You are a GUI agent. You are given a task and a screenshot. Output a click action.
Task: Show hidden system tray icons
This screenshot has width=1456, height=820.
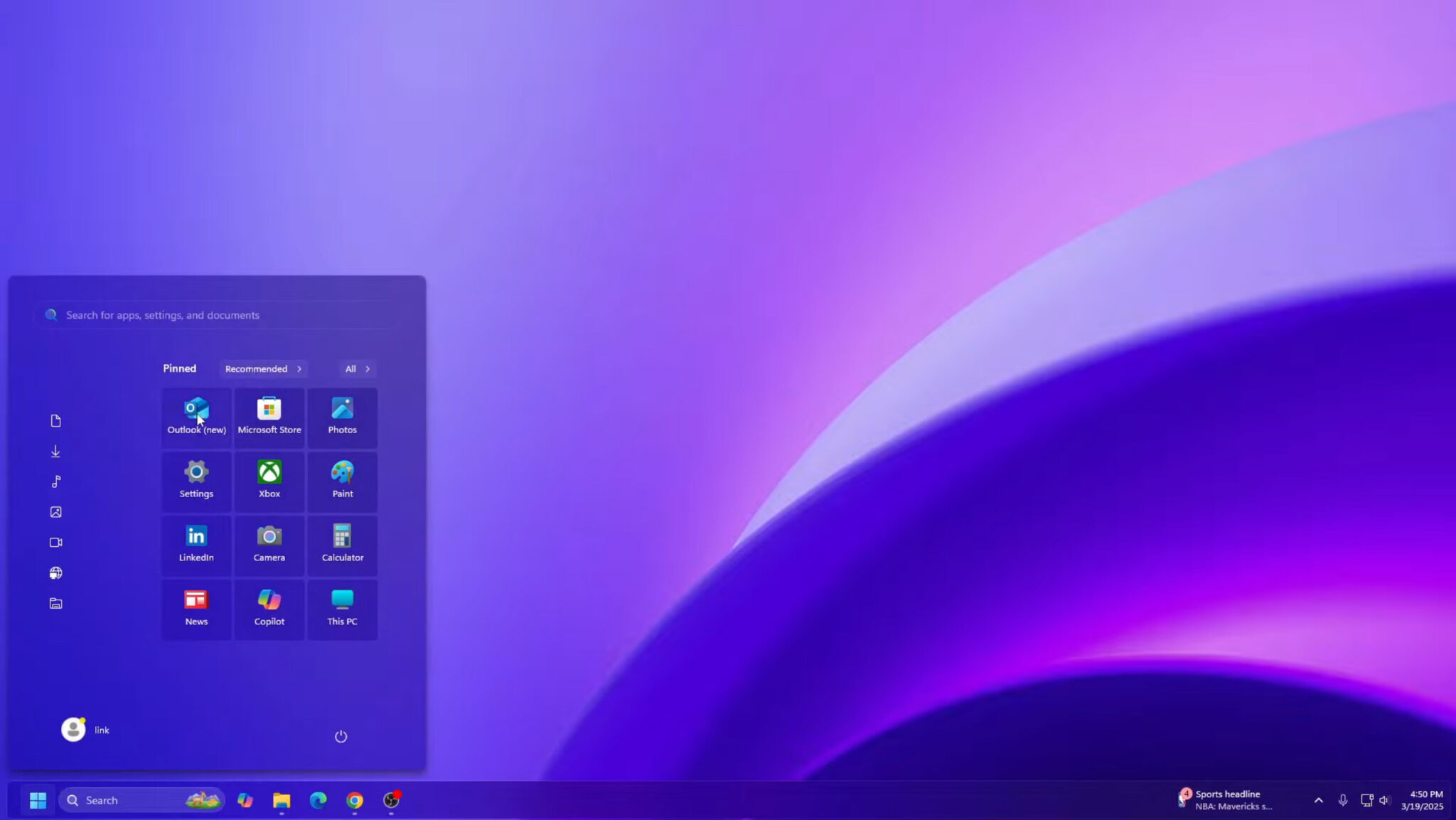(1319, 799)
